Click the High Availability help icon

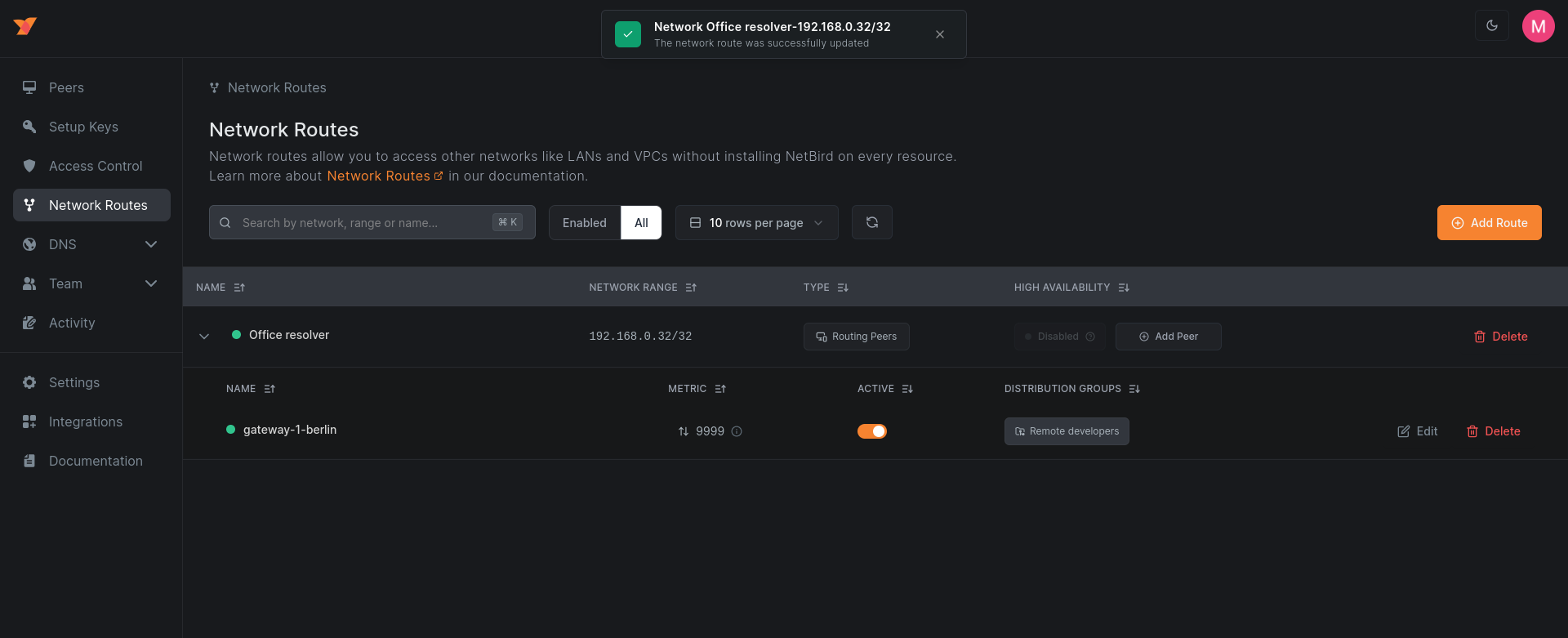[x=1090, y=337]
